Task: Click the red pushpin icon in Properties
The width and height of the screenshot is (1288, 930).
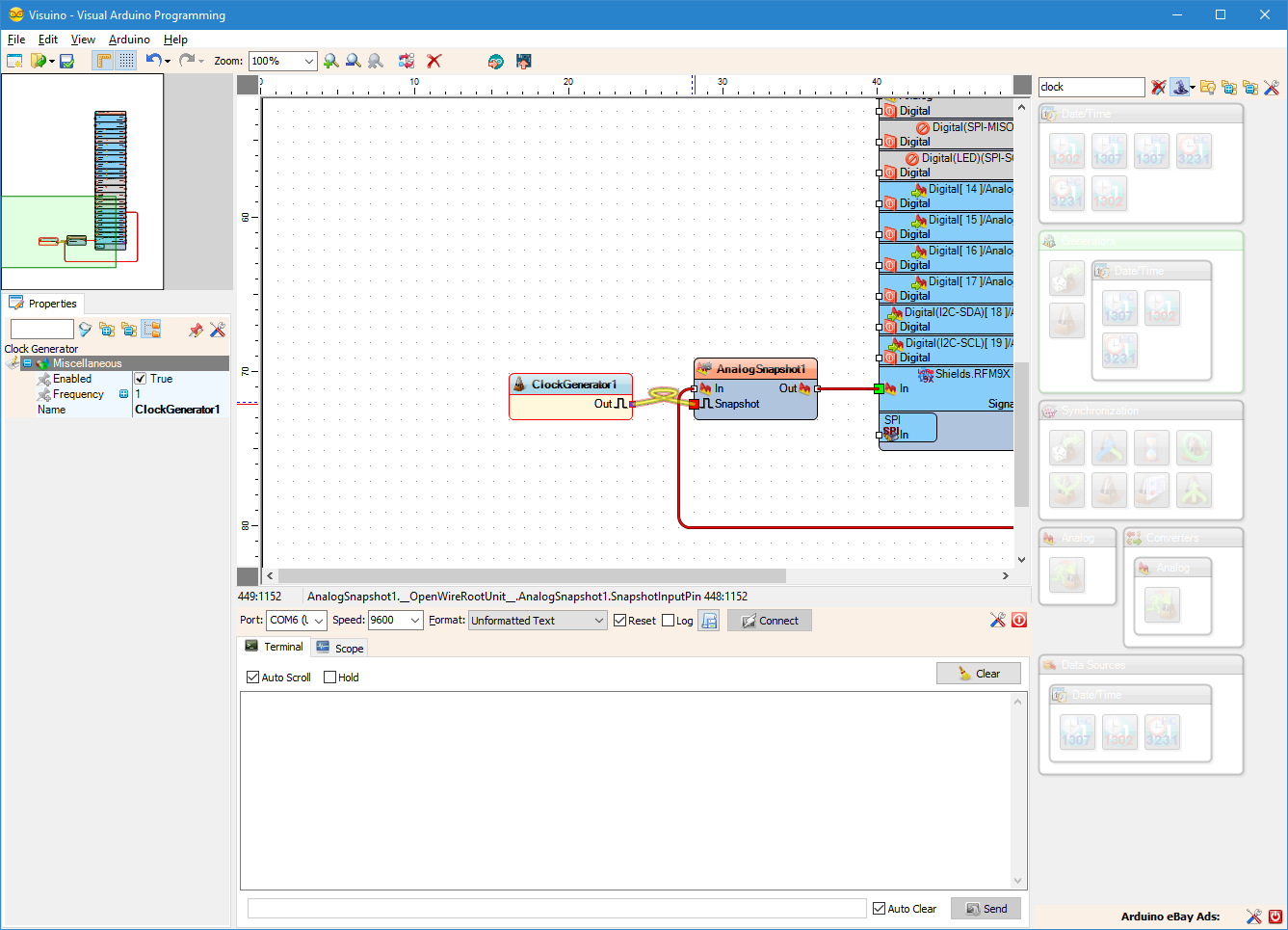Action: click(x=196, y=330)
